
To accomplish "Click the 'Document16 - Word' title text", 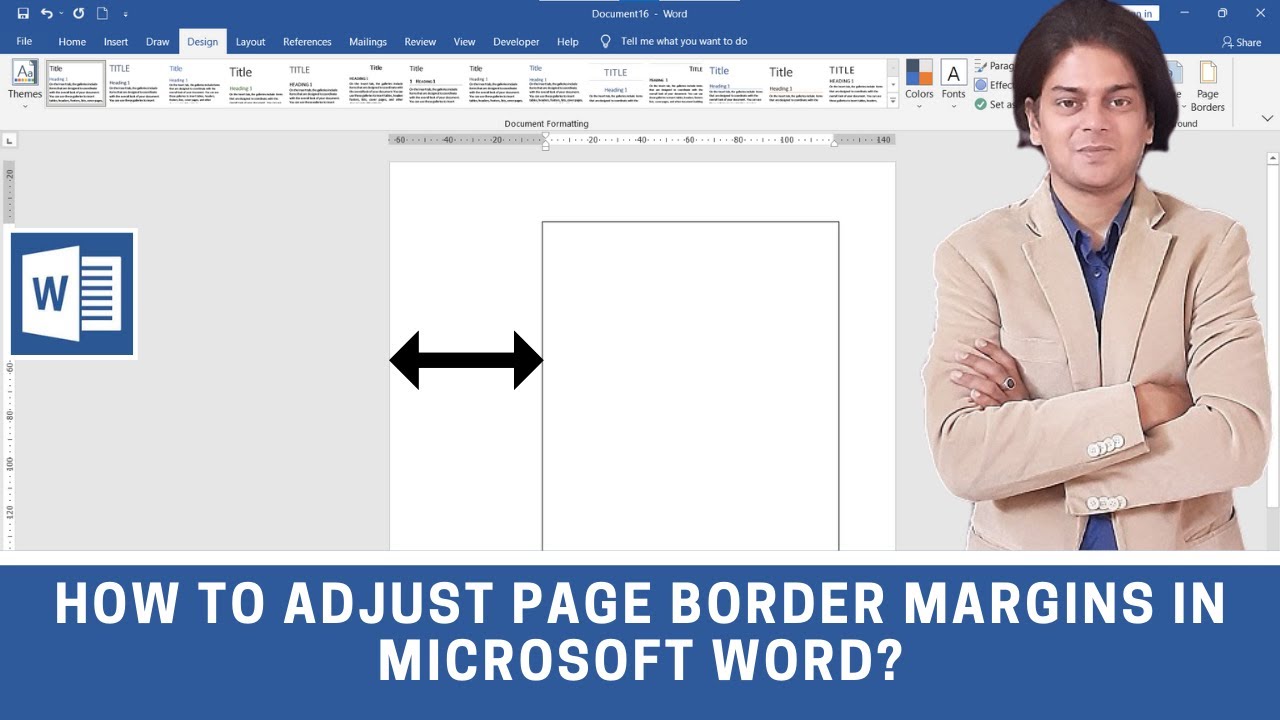I will pyautogui.click(x=639, y=13).
